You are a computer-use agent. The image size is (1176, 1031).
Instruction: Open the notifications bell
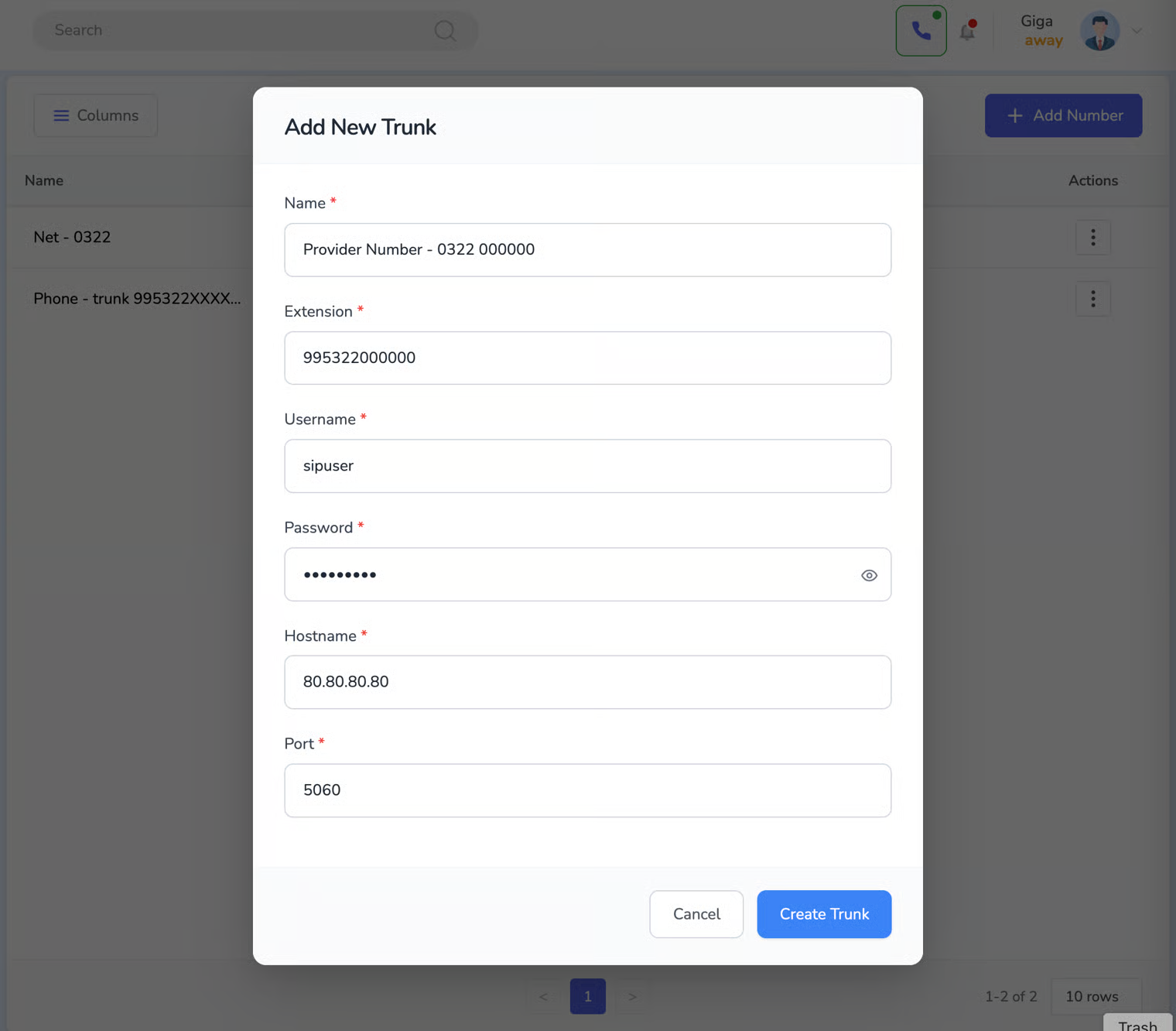coord(967,31)
